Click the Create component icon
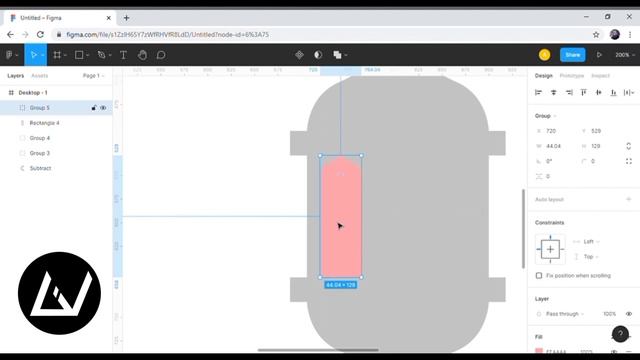The image size is (640, 360). coord(299,55)
